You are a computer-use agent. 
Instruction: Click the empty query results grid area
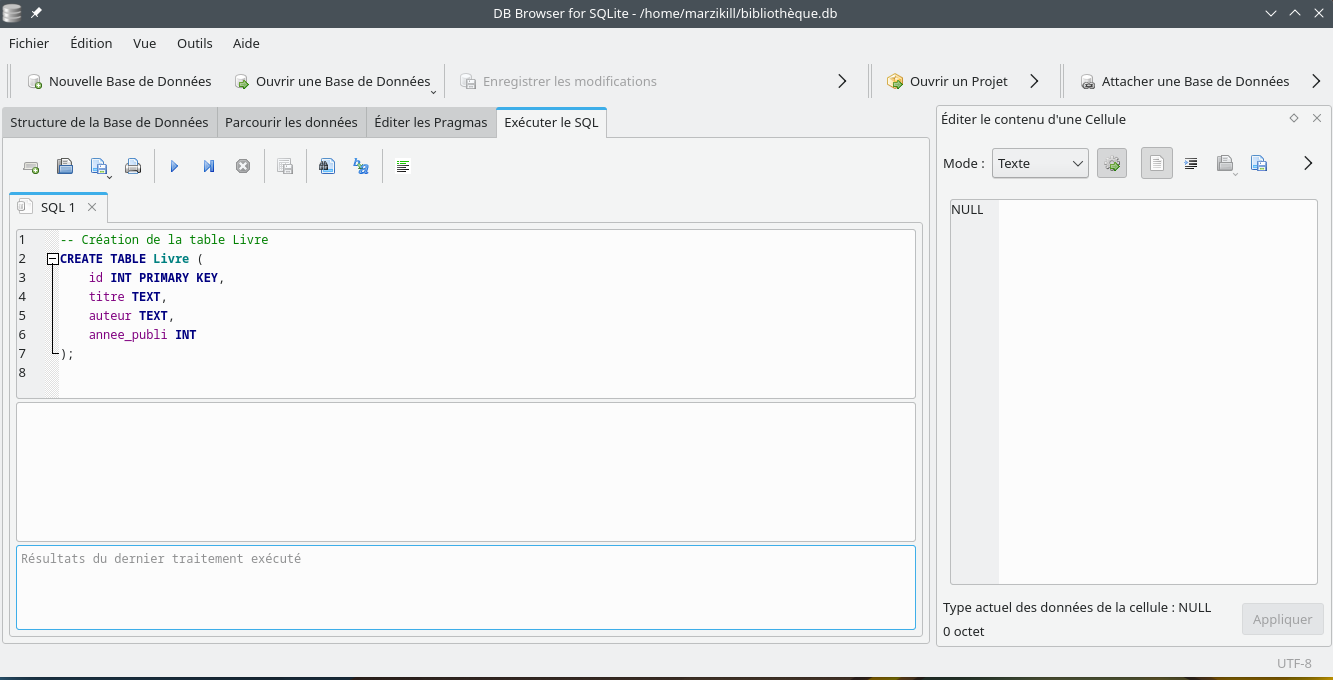pos(466,472)
